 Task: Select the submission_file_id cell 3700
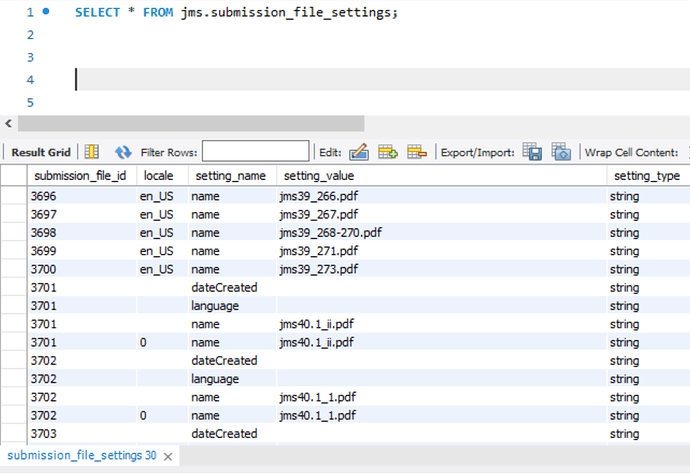click(82, 269)
